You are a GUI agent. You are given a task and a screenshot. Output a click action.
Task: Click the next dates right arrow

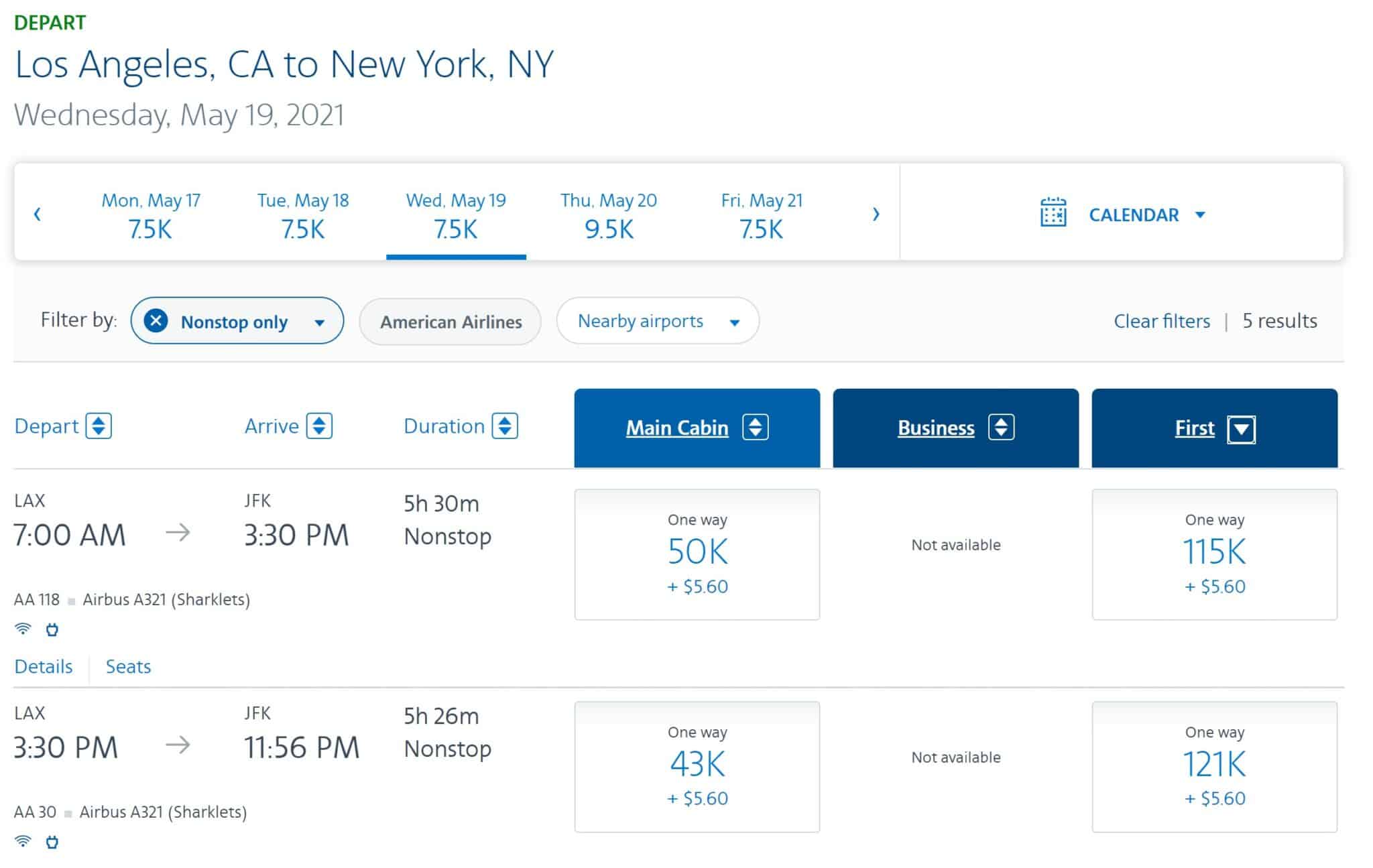click(x=876, y=214)
